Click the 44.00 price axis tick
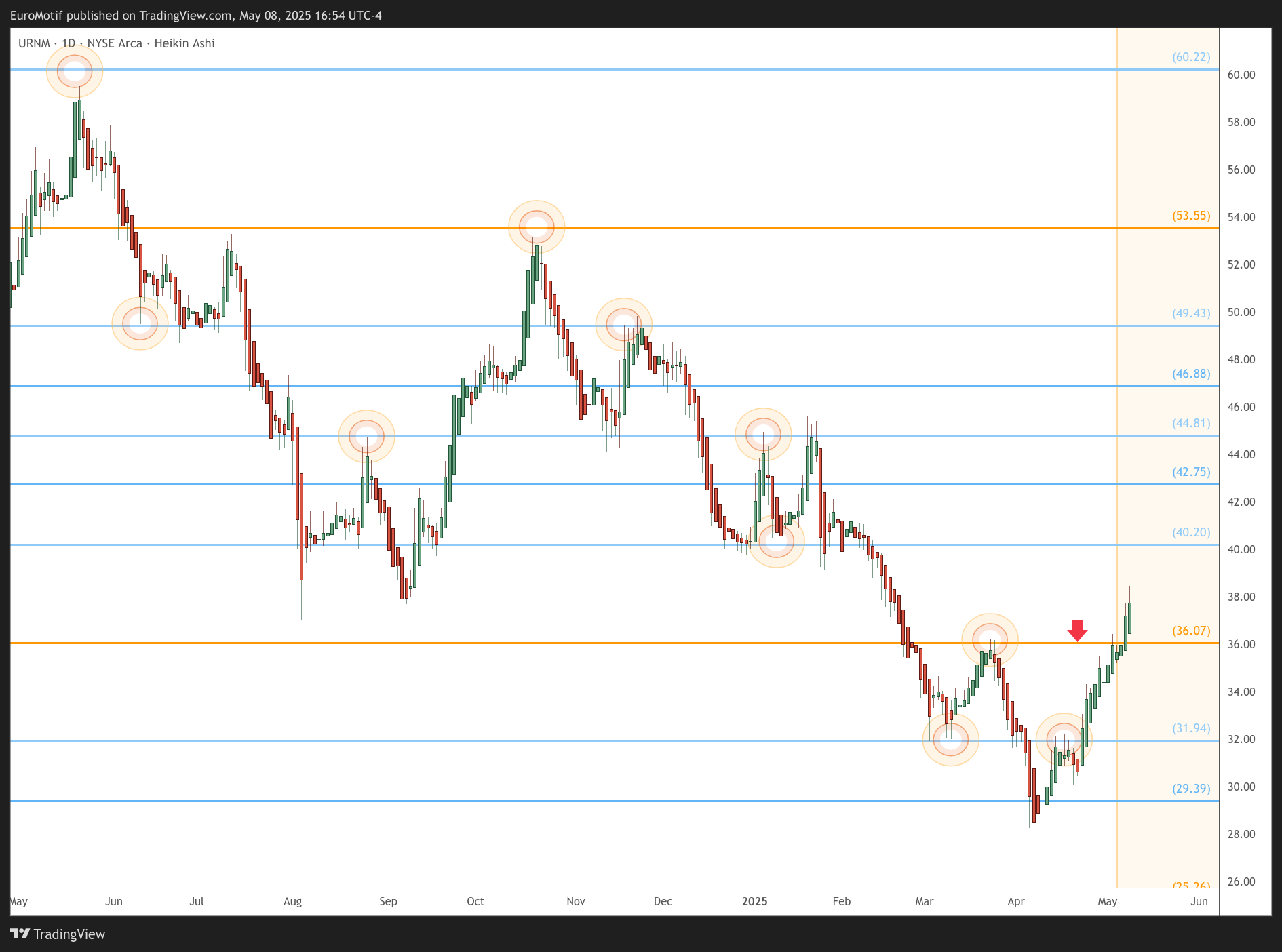The width and height of the screenshot is (1282, 952). (x=1241, y=454)
